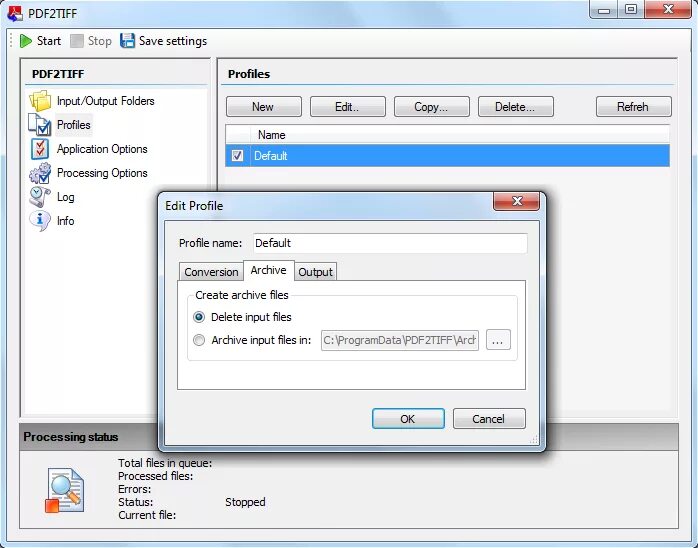Open Application Options in sidebar

[102, 149]
